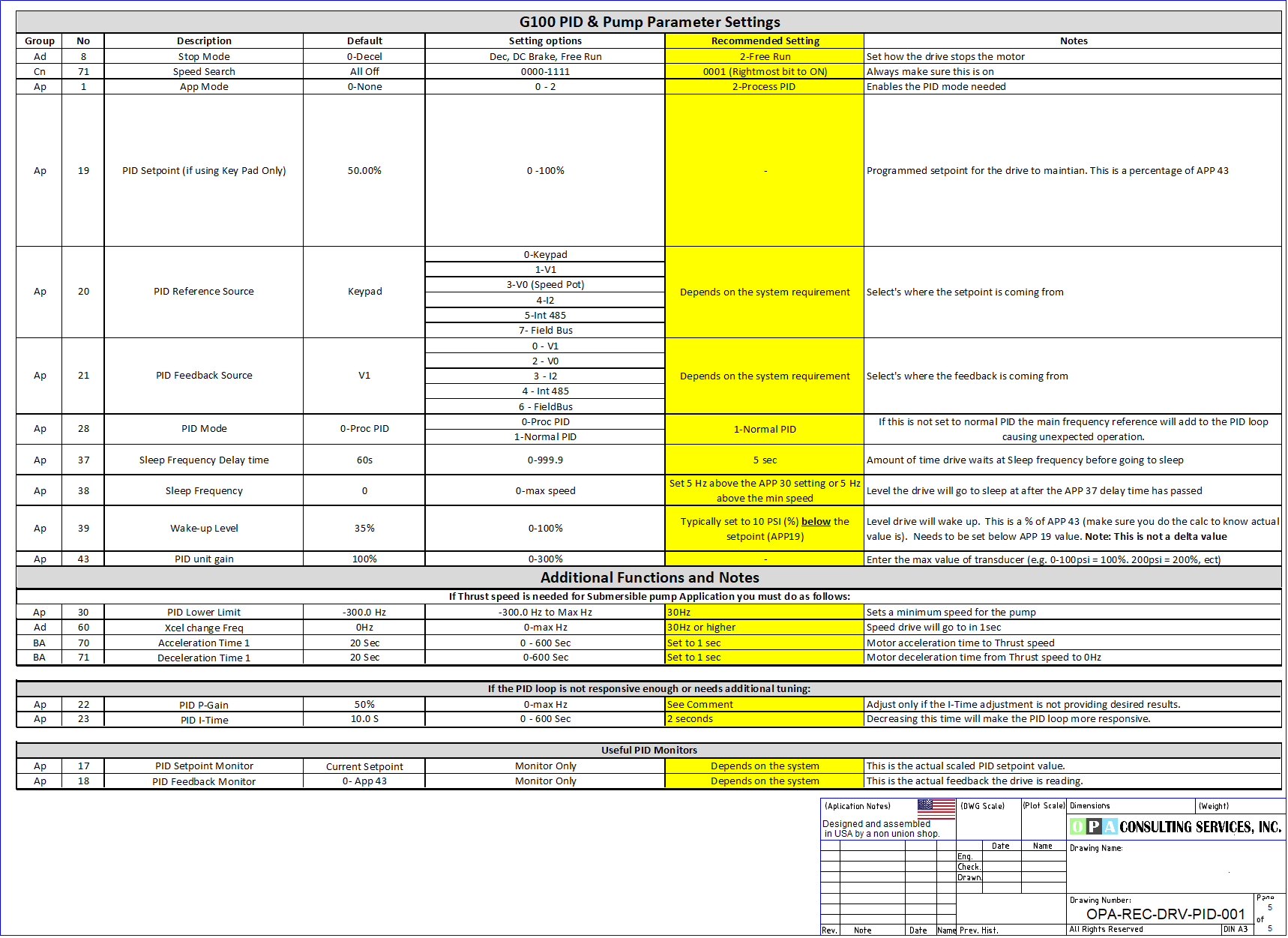Click the empty Drawing Name field

pos(1175,870)
